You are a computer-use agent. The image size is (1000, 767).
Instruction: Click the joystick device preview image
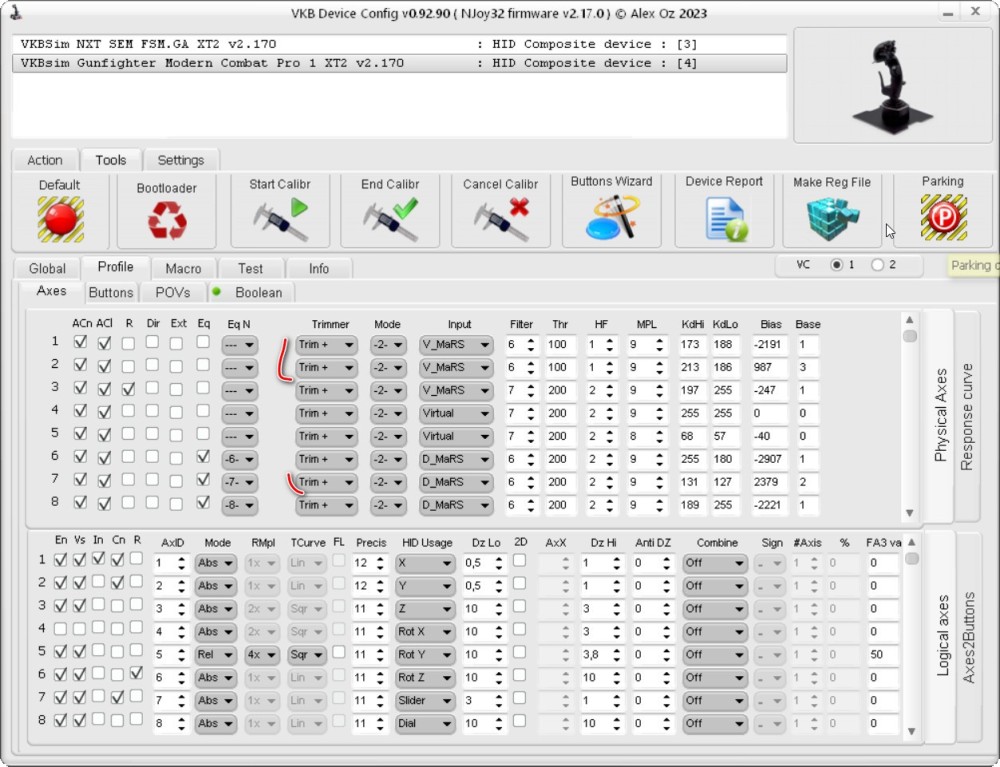(x=893, y=85)
